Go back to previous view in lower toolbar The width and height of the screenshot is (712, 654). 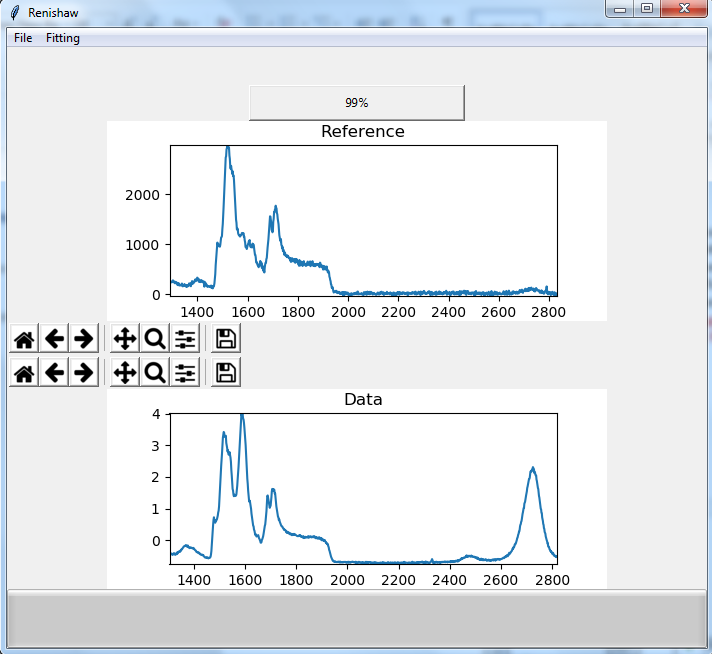54,372
